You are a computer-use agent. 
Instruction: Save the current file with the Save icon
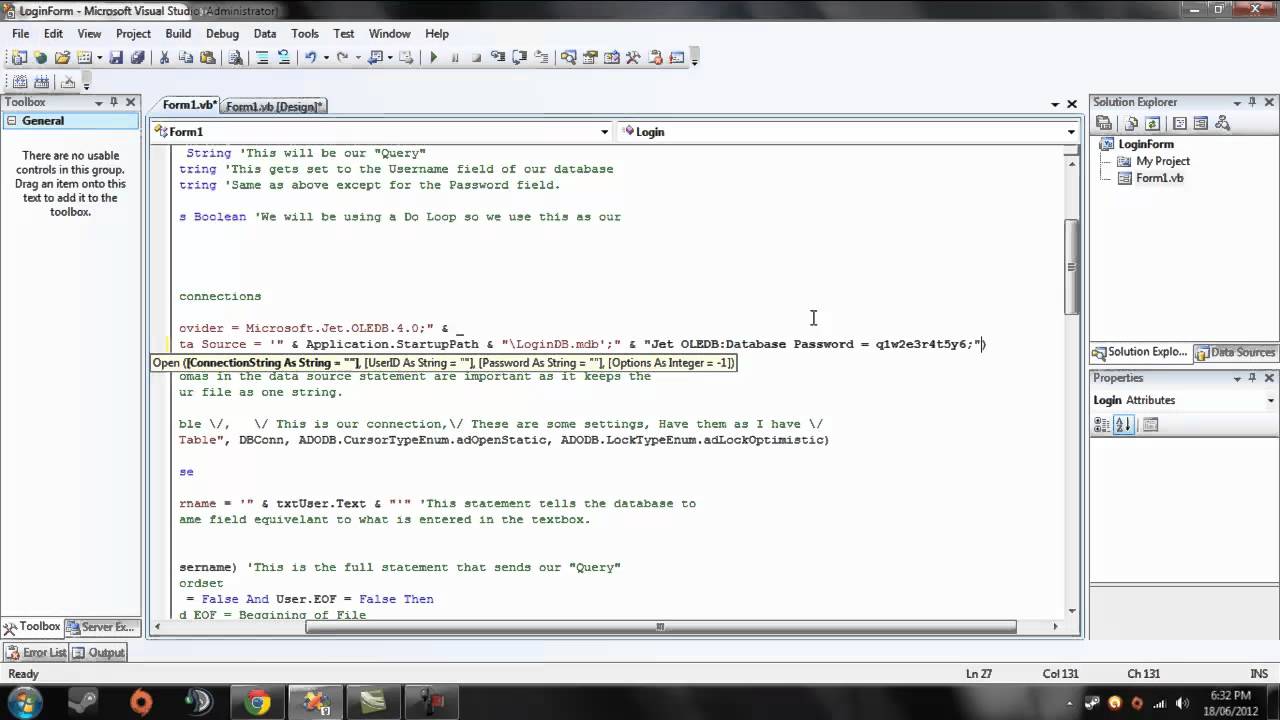point(116,58)
